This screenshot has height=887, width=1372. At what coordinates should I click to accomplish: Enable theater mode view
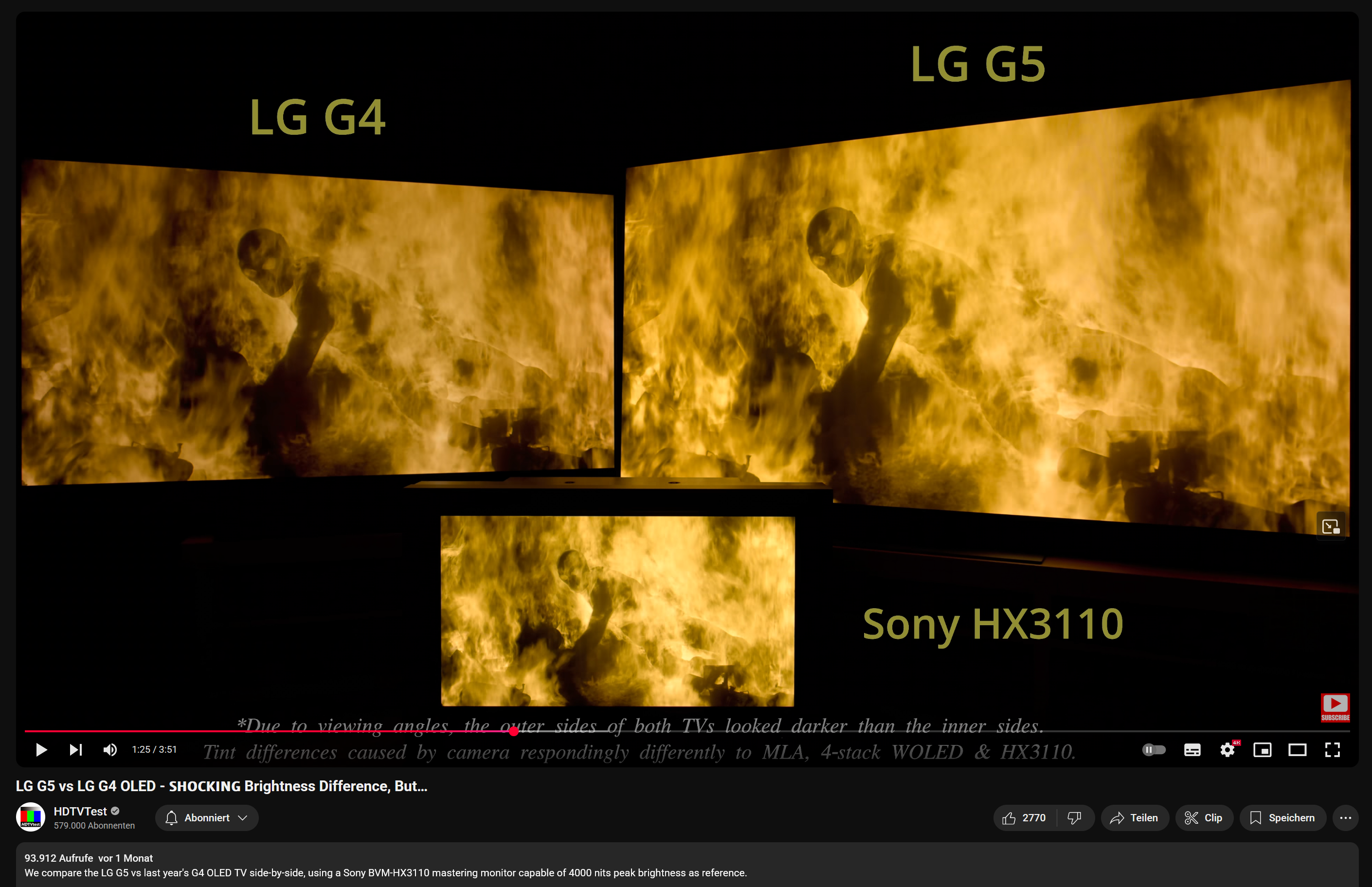tap(1297, 749)
